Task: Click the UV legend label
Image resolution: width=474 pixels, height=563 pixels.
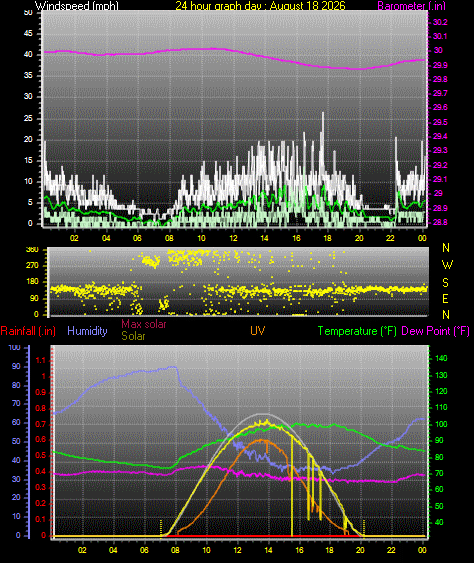Action: pyautogui.click(x=257, y=331)
